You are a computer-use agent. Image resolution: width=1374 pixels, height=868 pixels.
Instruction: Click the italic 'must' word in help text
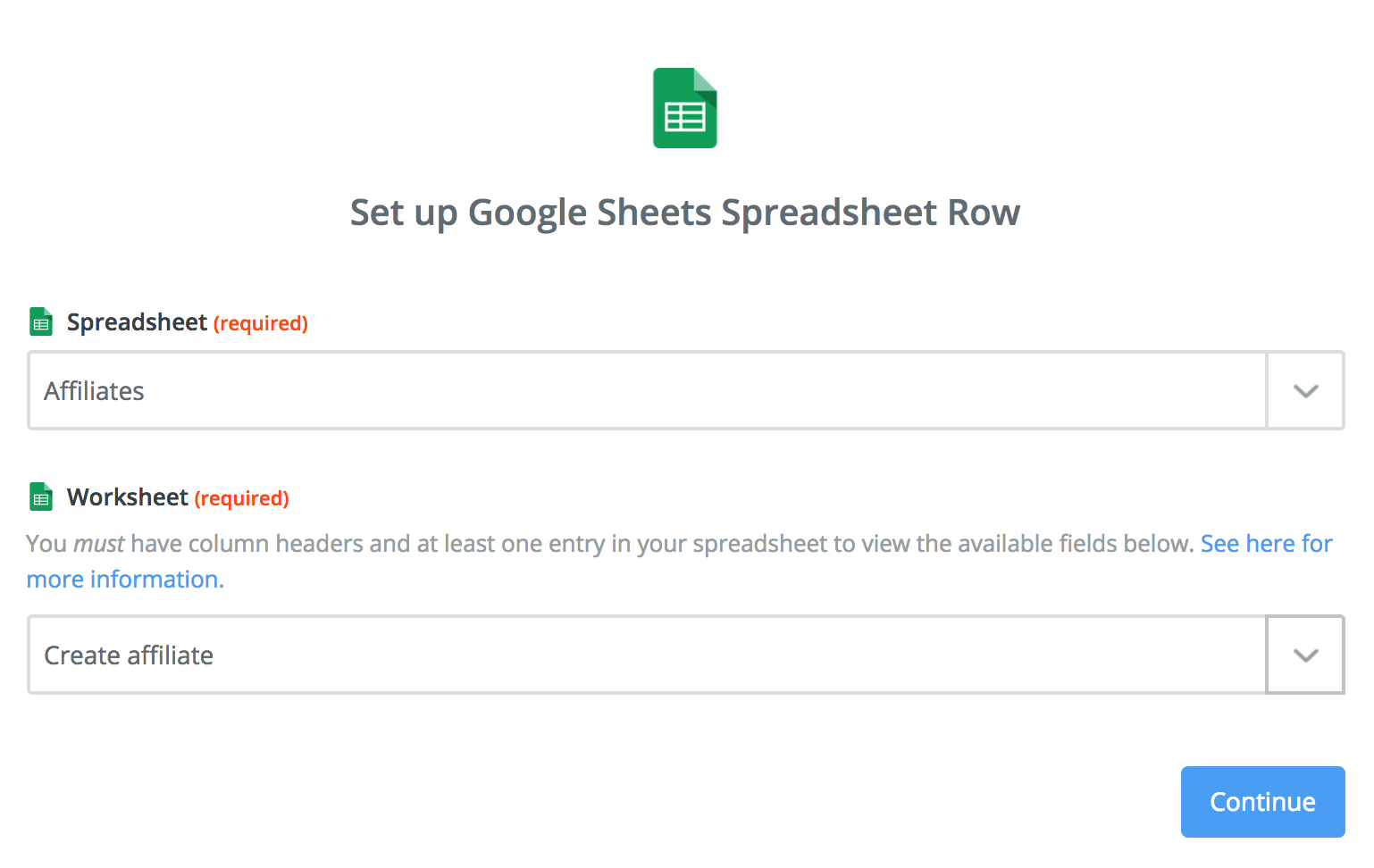pyautogui.click(x=98, y=544)
